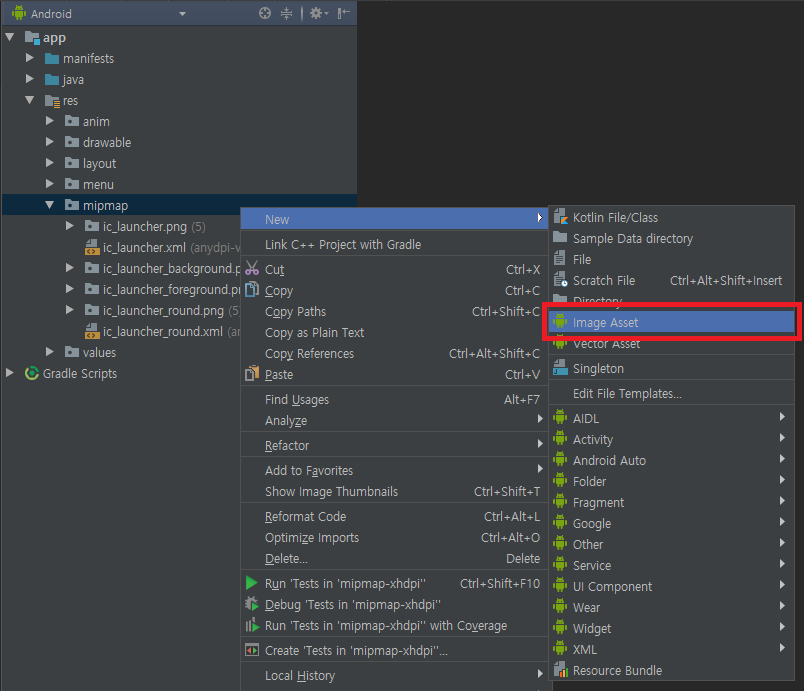Expand the layout folder
This screenshot has height=691, width=804.
(50, 163)
